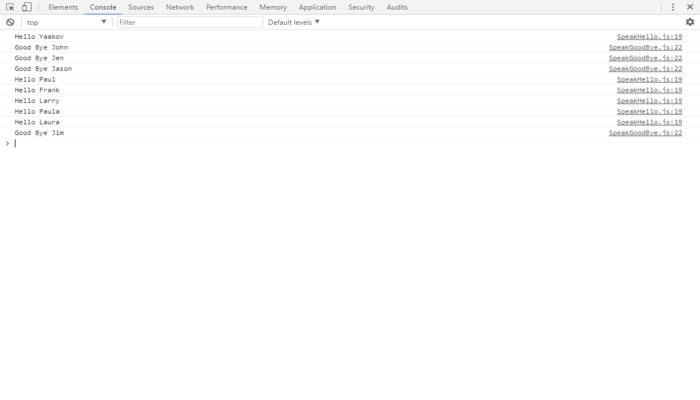The height and width of the screenshot is (400, 700).
Task: Open the Default levels dropdown
Action: click(294, 22)
